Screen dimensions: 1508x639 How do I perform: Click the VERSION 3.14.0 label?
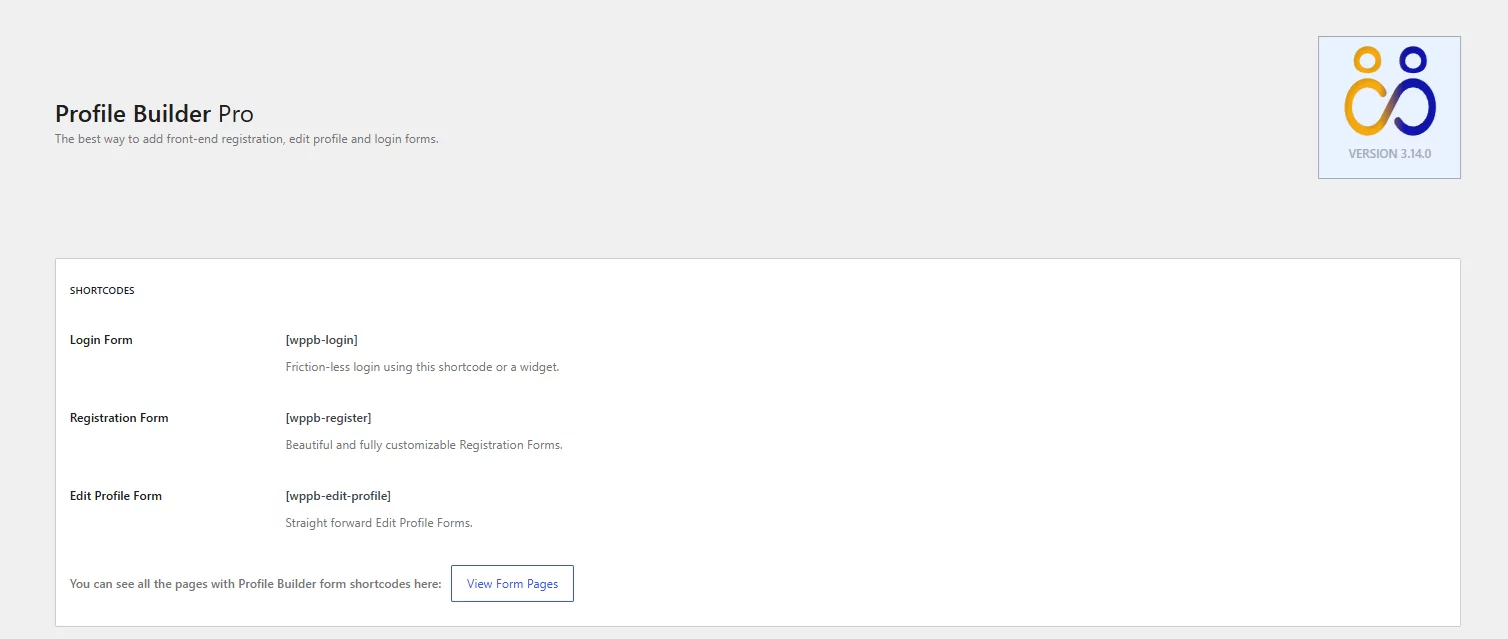1389,154
